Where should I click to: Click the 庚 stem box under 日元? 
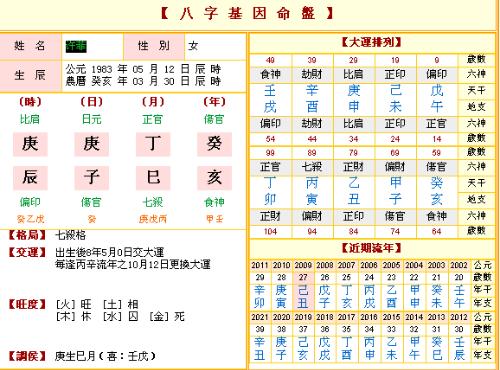point(92,144)
